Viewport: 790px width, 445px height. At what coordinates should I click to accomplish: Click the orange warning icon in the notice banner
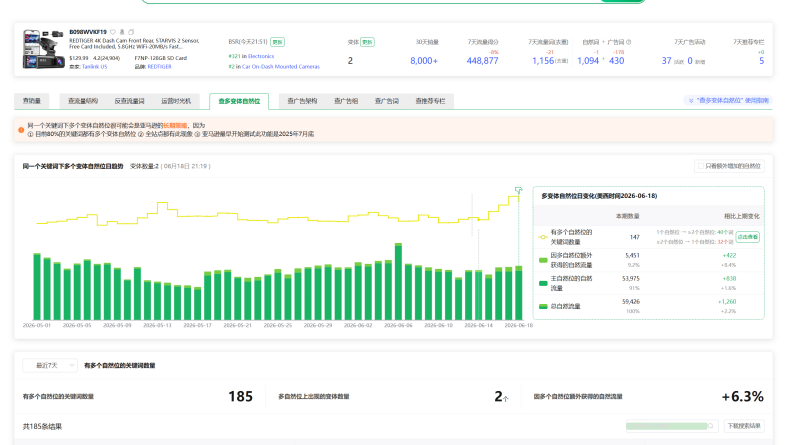pos(21,130)
